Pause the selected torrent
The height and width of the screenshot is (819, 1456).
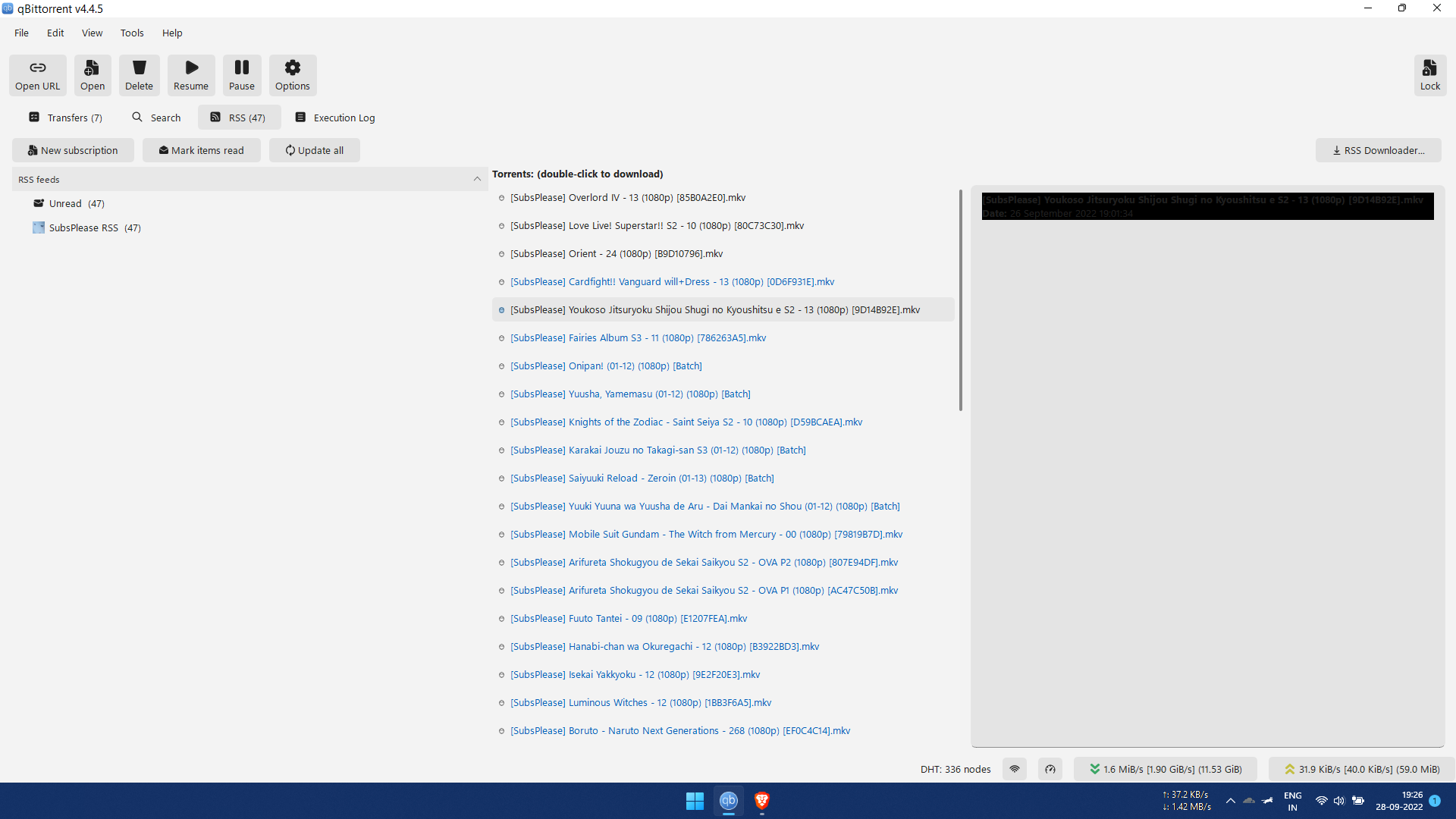click(x=241, y=74)
